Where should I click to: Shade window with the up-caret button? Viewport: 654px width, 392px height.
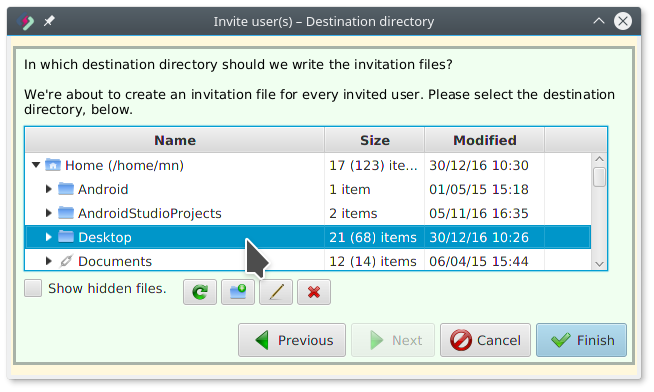coord(599,21)
